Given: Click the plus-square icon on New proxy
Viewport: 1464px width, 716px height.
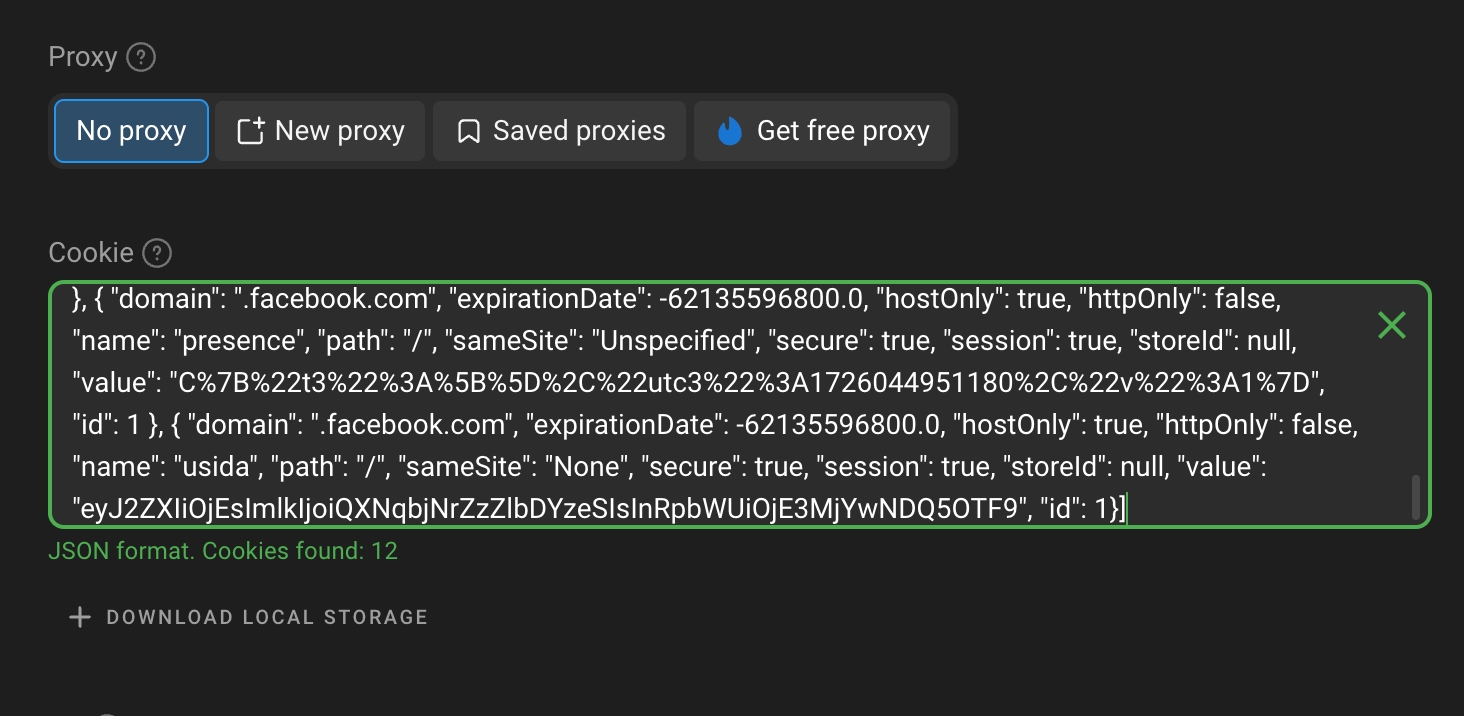Looking at the screenshot, I should coord(250,131).
